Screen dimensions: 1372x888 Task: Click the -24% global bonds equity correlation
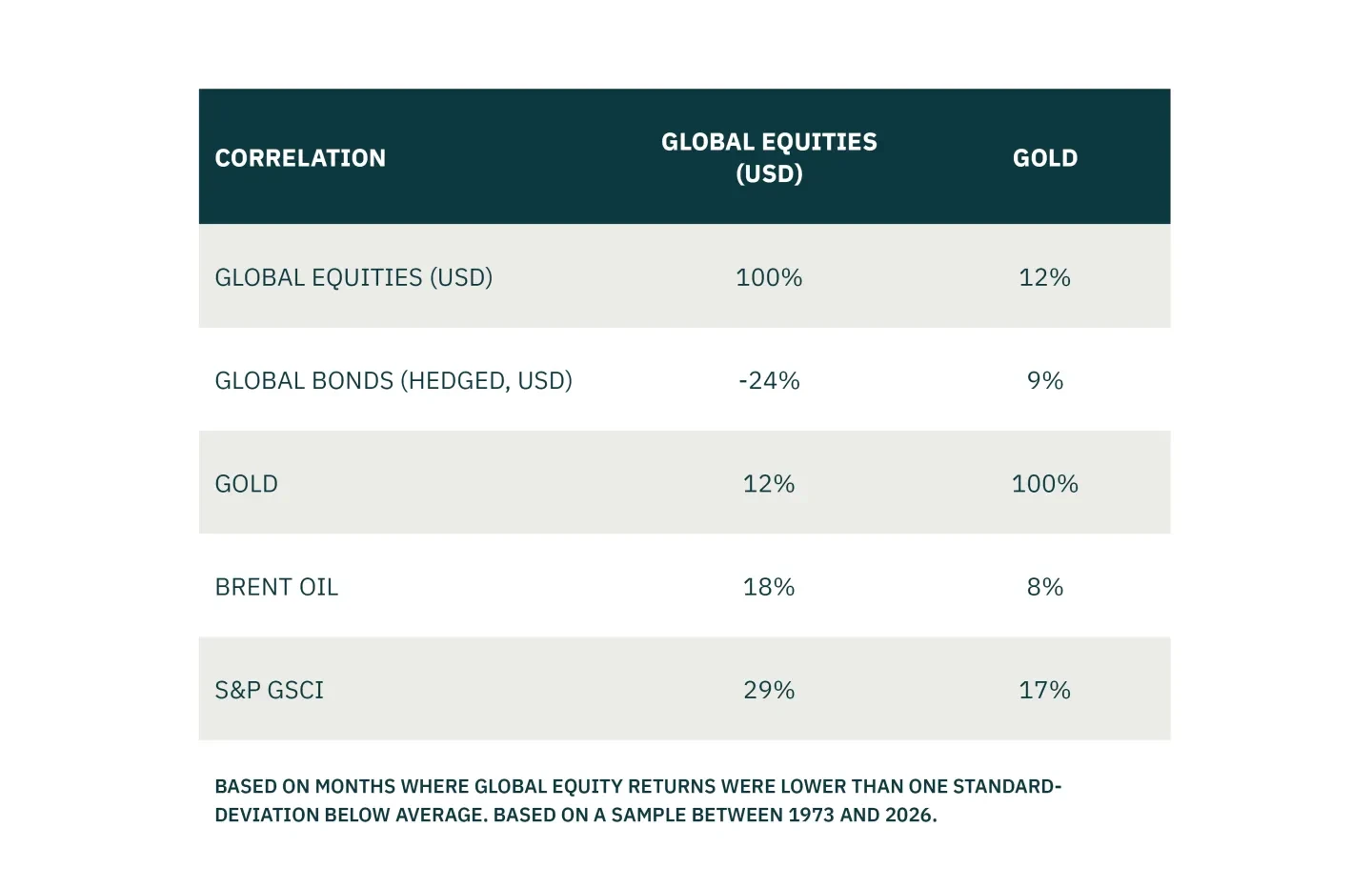click(x=769, y=381)
